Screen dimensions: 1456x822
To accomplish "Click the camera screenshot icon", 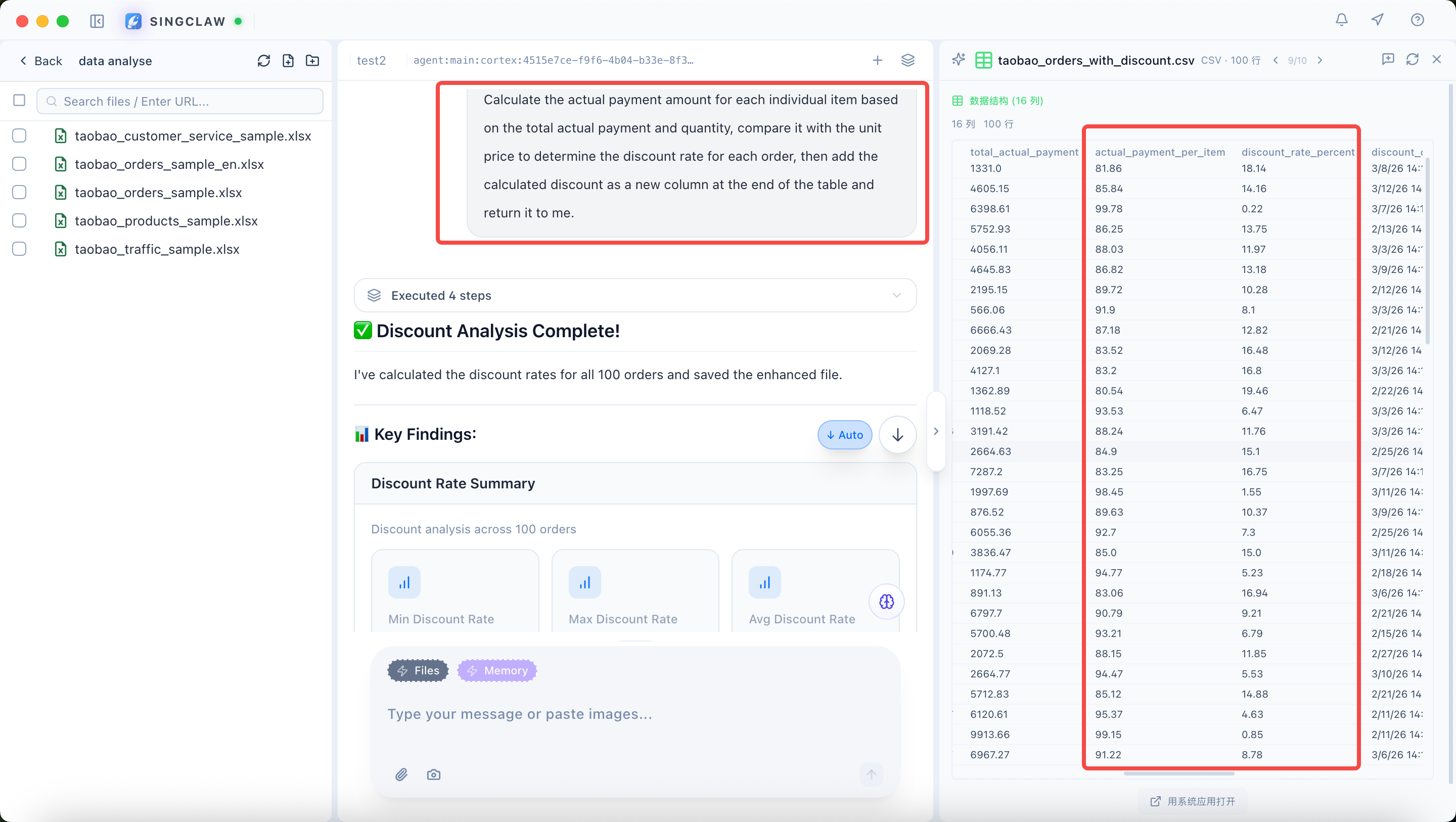I will pyautogui.click(x=434, y=774).
